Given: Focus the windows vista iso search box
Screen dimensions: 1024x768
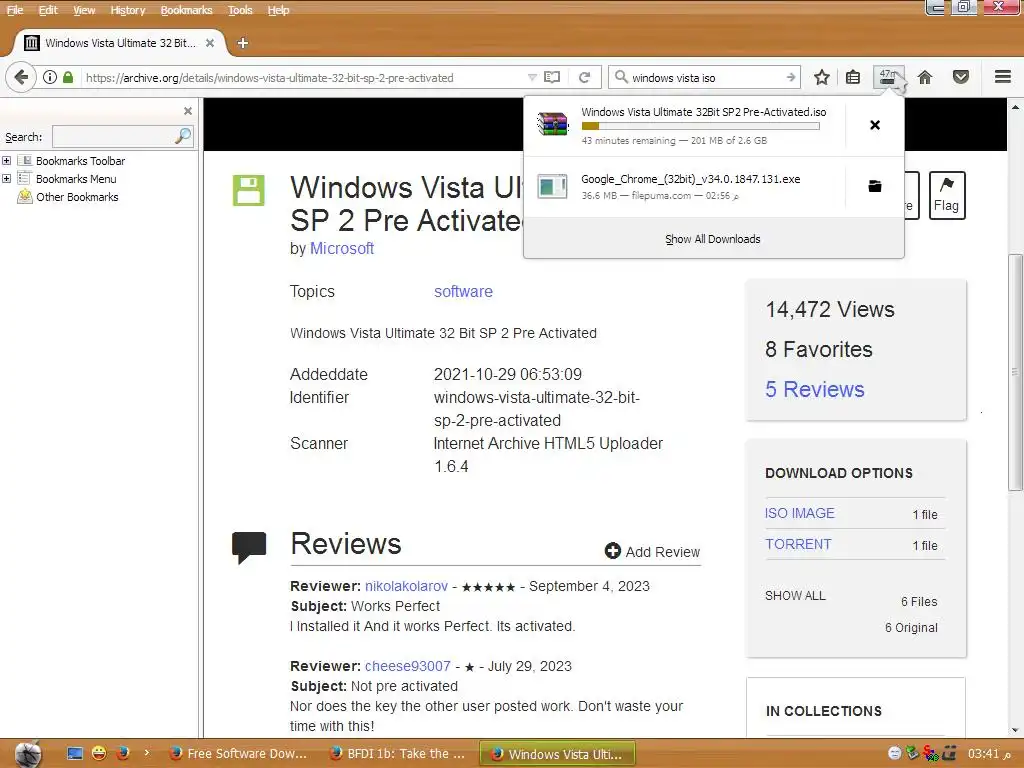Looking at the screenshot, I should tap(704, 77).
